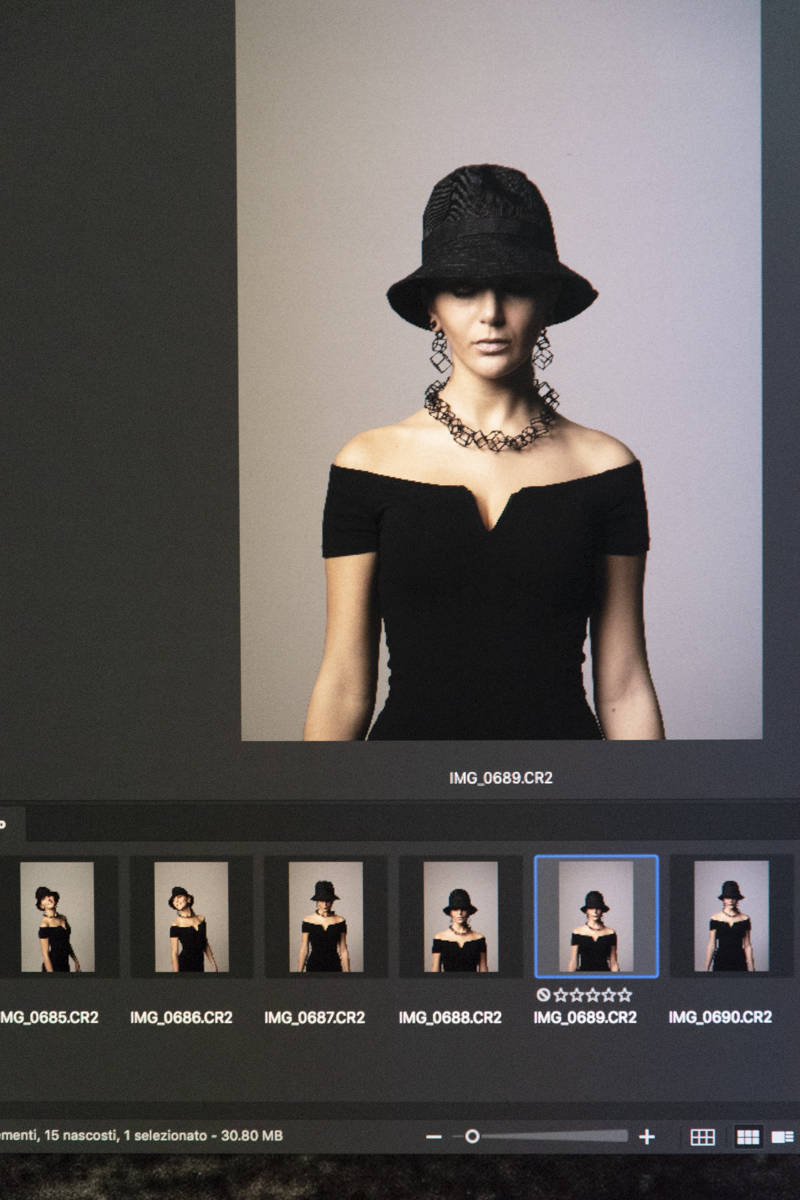Click the IMG_0687.CR2 filename label in the filmstrip
800x1200 pixels.
[315, 1017]
